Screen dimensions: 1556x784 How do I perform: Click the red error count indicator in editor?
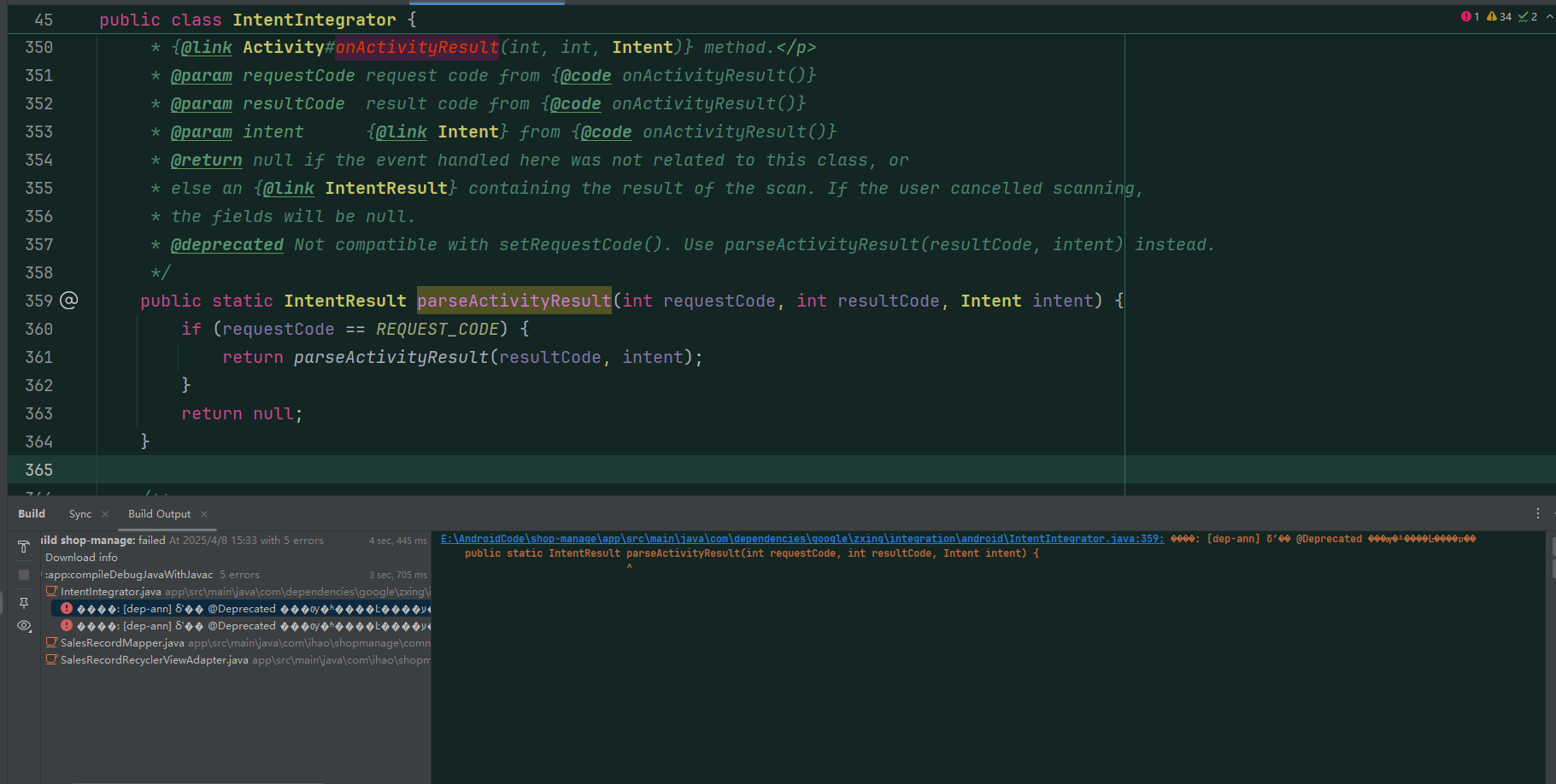1471,16
